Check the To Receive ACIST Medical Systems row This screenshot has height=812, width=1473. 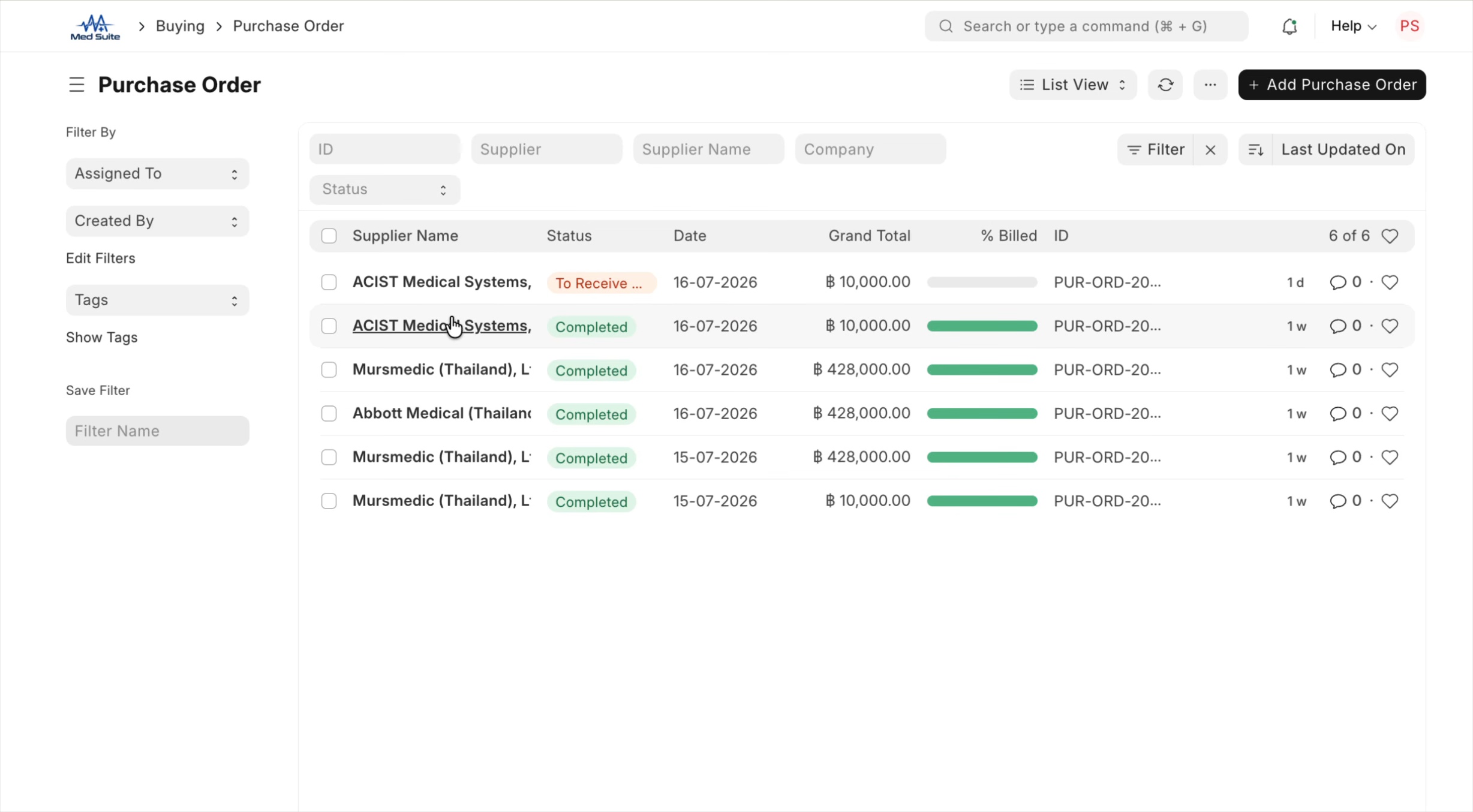(329, 282)
